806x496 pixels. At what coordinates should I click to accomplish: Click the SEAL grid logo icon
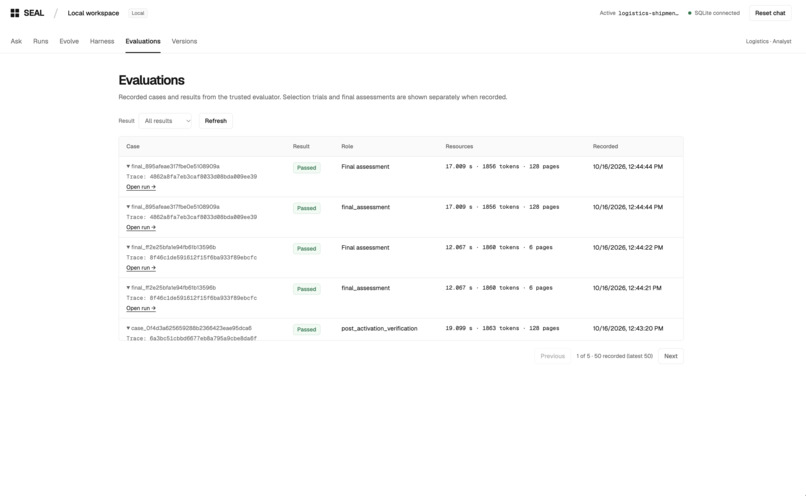[15, 13]
